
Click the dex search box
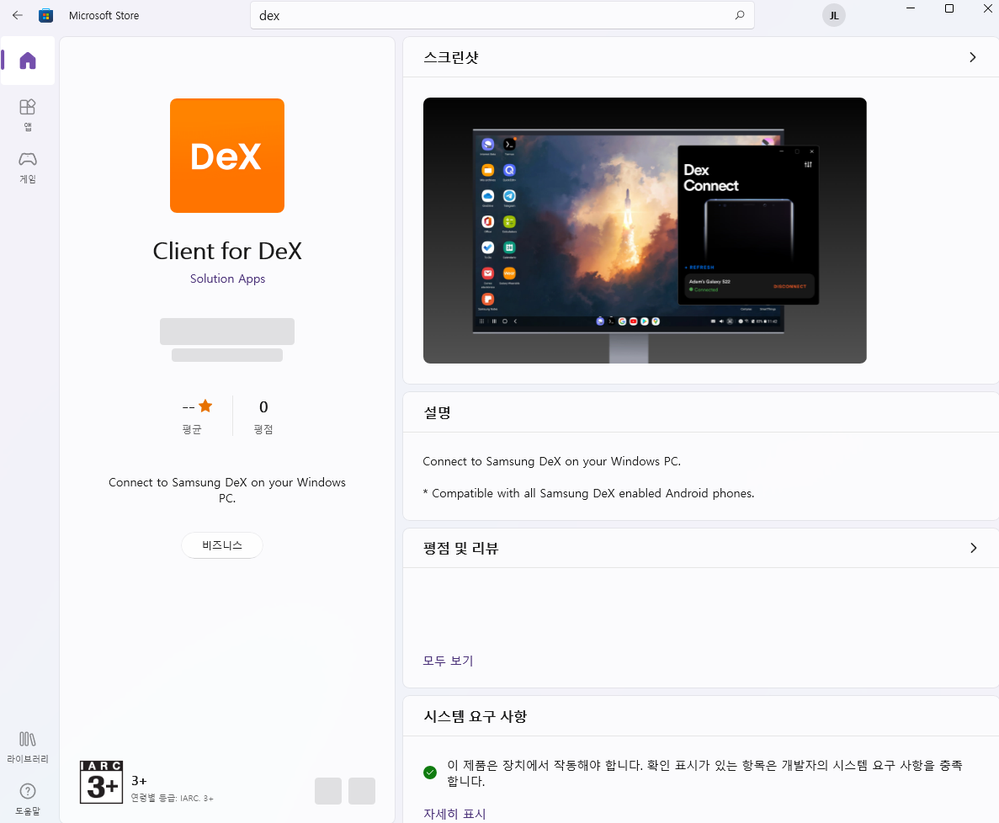tap(502, 15)
